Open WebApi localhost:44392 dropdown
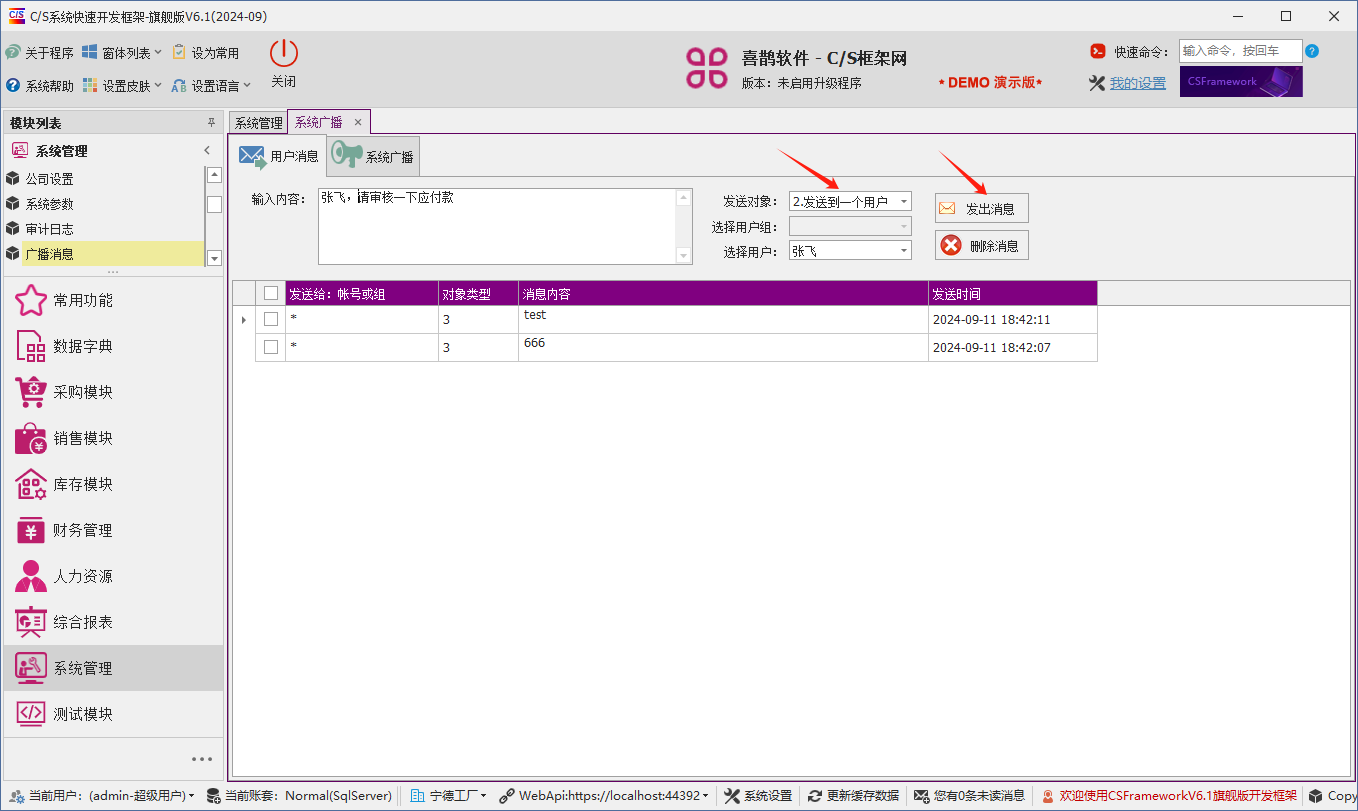 click(606, 796)
